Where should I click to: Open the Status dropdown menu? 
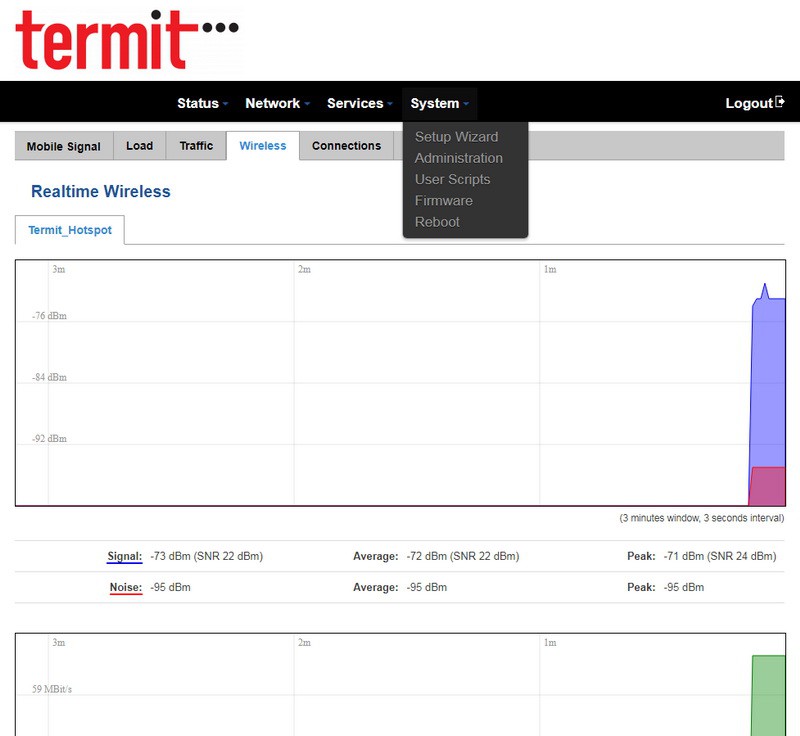[x=202, y=103]
